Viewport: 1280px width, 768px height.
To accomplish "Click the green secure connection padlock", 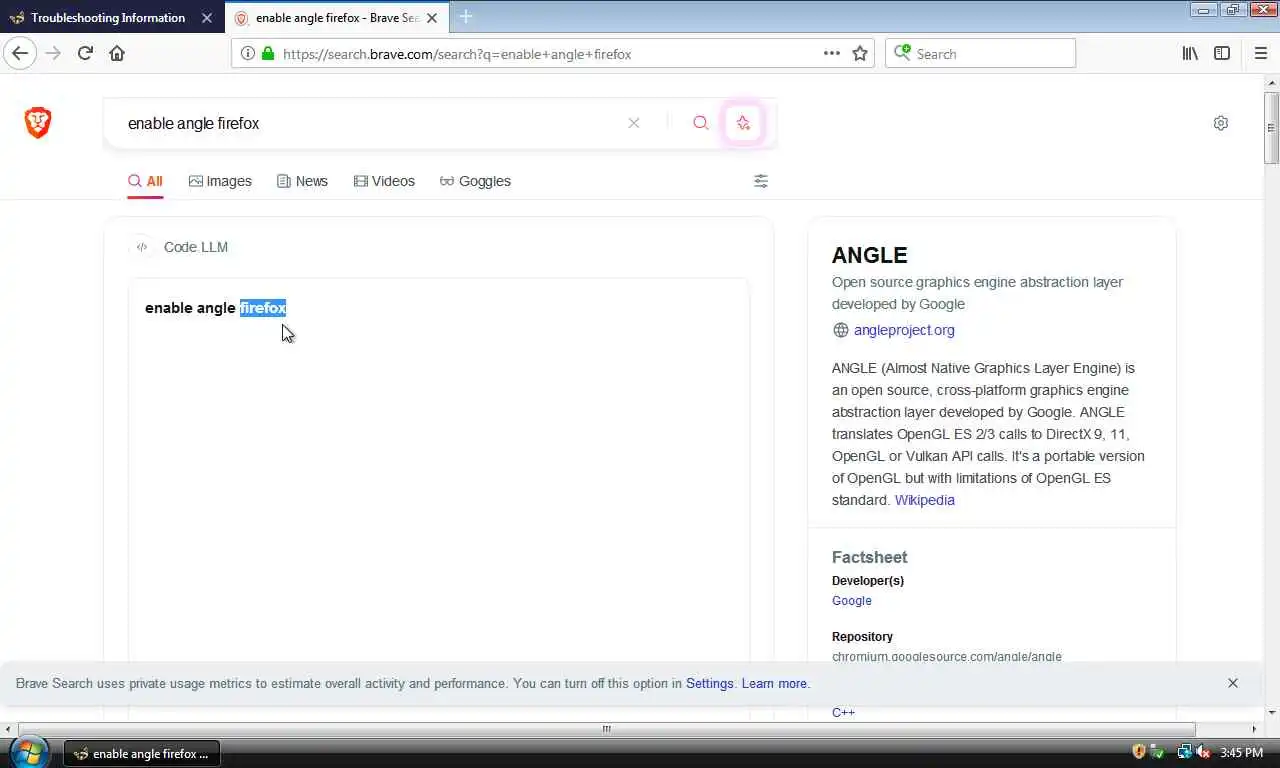I will (267, 54).
